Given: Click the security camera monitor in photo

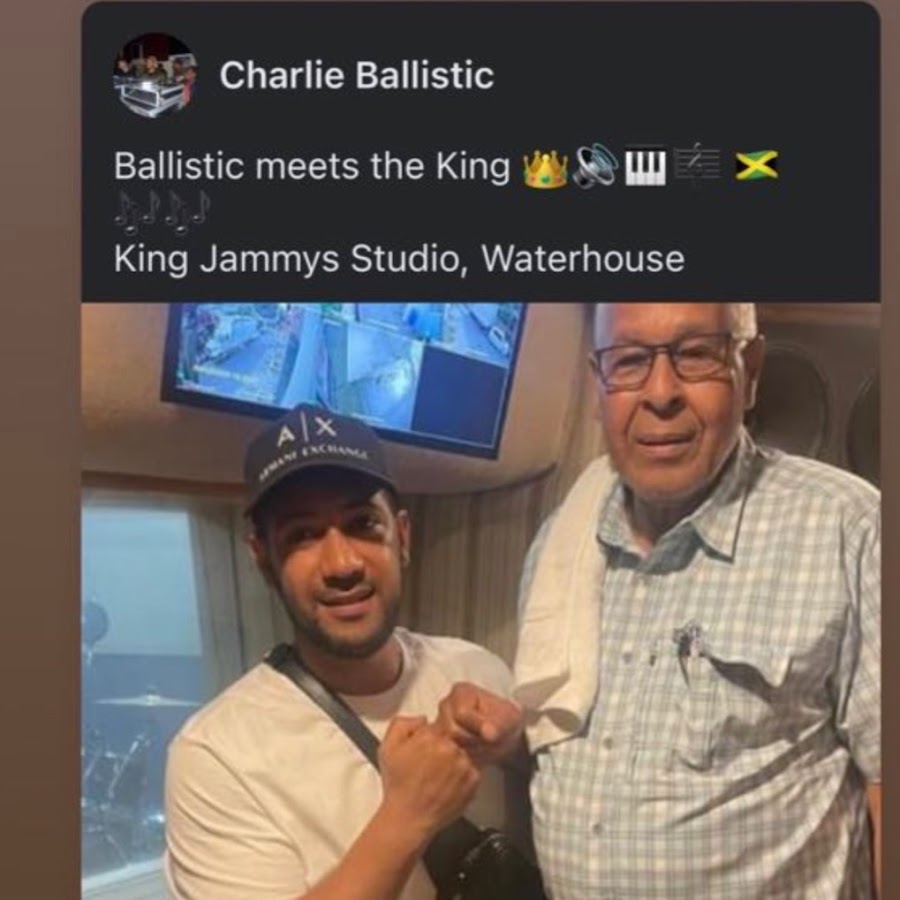Looking at the screenshot, I should (x=343, y=376).
